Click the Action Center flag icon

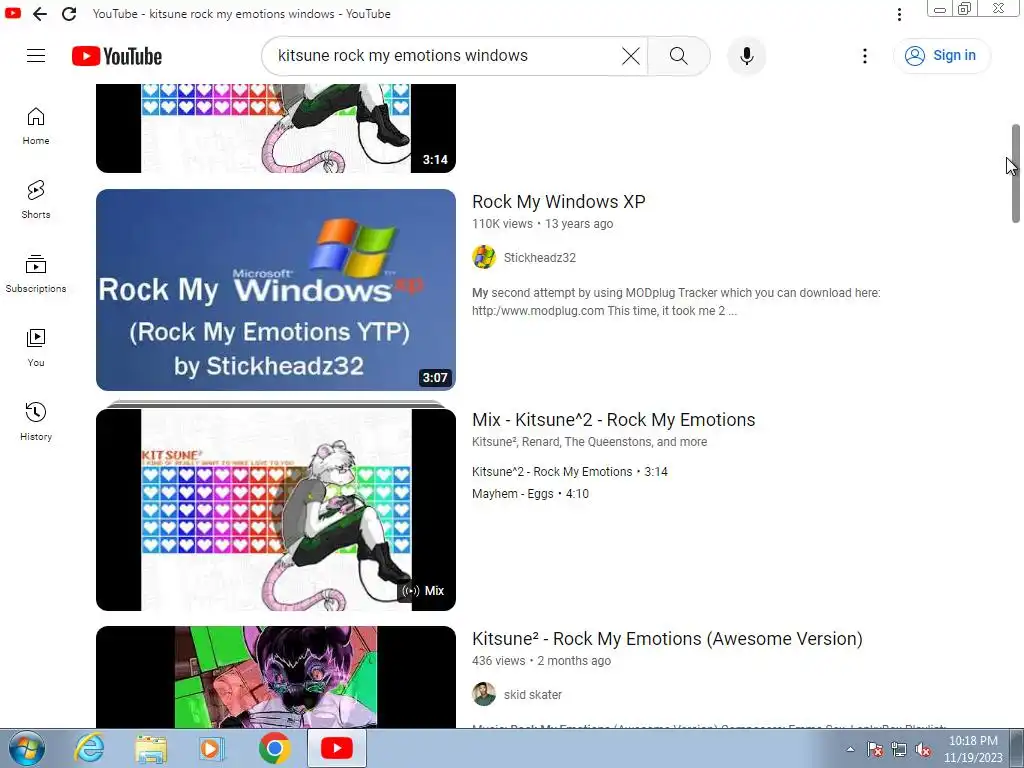875,749
